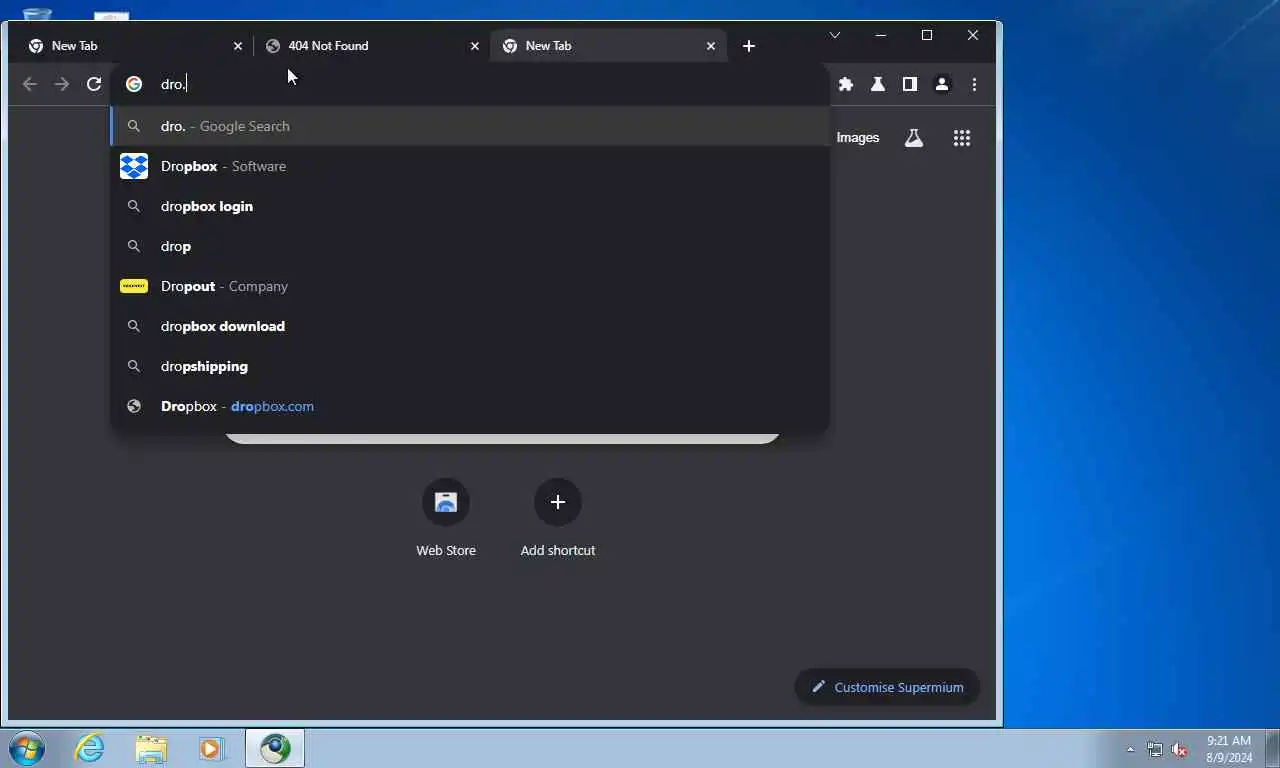Reload the page with the refresh icon
Image resolution: width=1280 pixels, height=768 pixels.
(94, 84)
